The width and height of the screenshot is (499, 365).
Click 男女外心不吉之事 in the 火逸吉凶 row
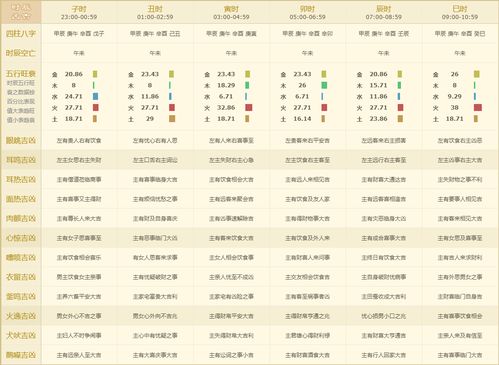[79, 316]
